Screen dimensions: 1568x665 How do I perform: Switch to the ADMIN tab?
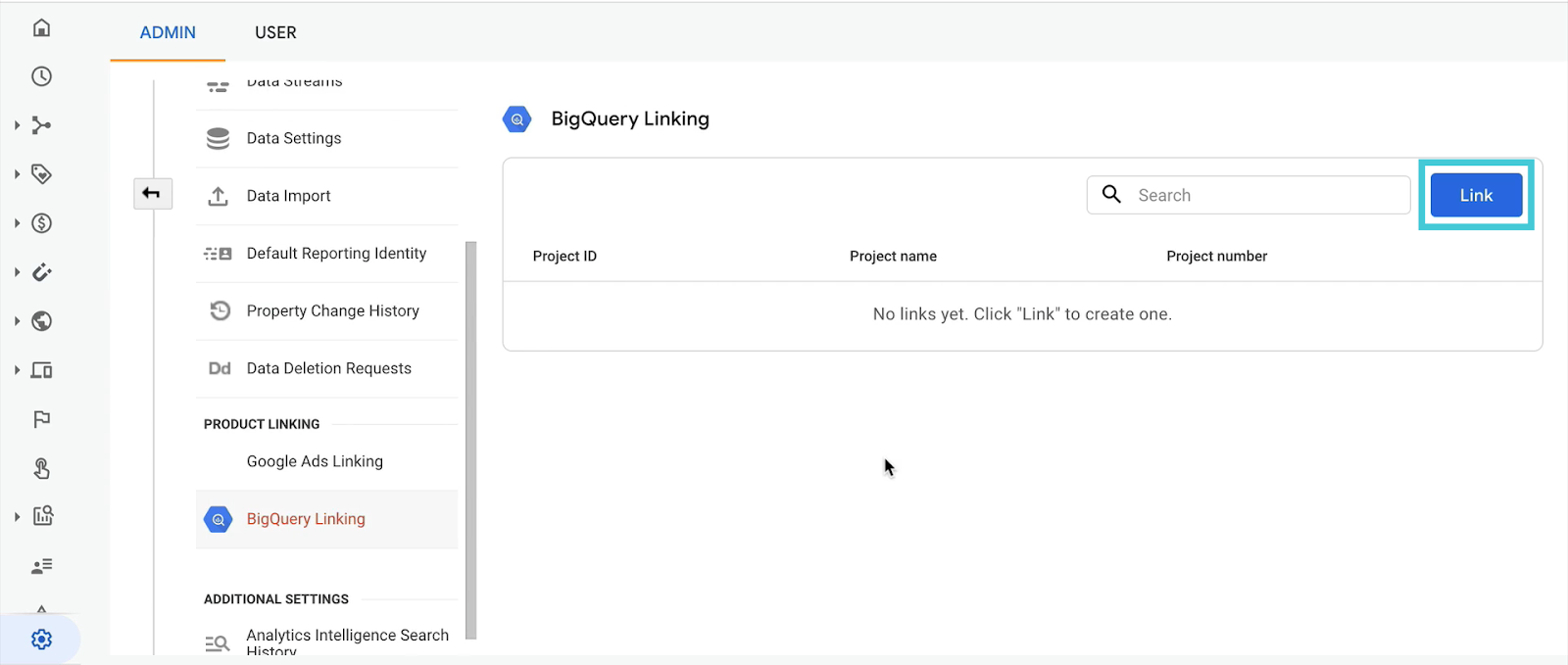(x=168, y=32)
